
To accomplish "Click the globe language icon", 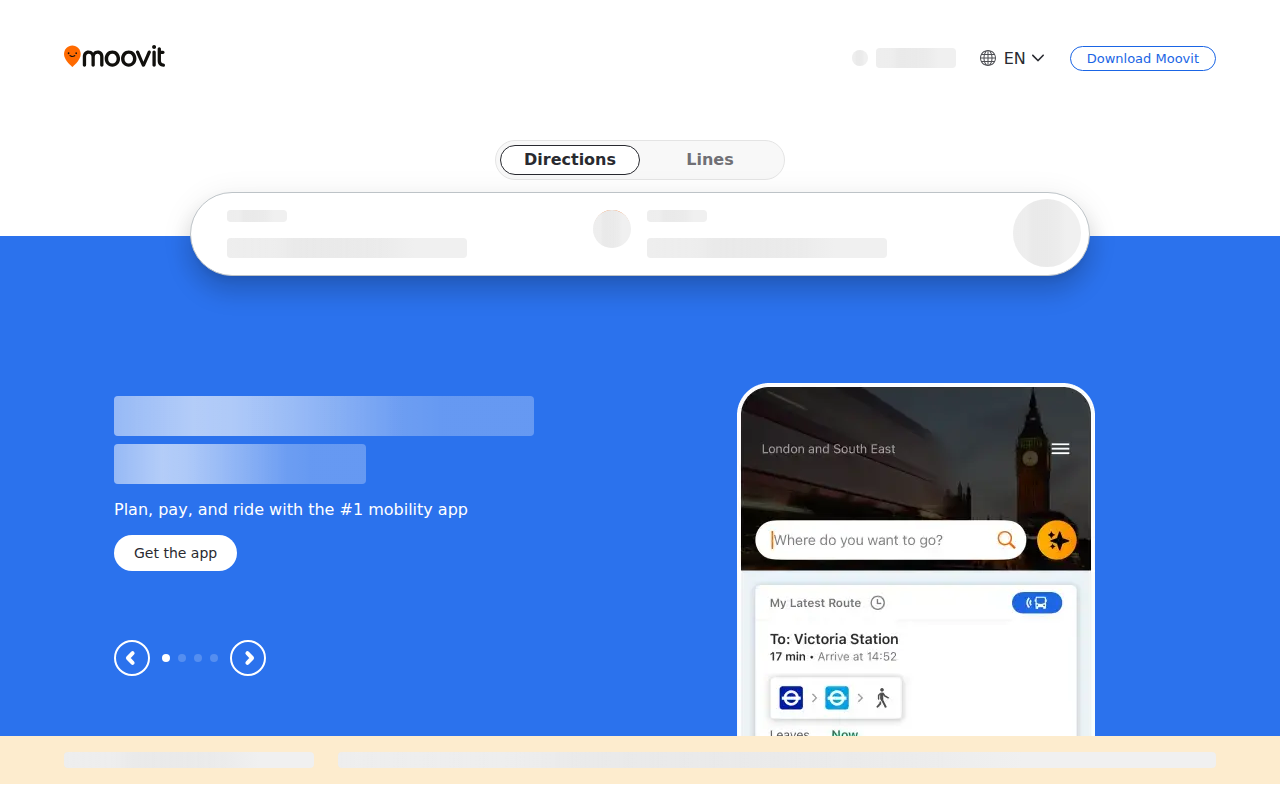I will (988, 58).
